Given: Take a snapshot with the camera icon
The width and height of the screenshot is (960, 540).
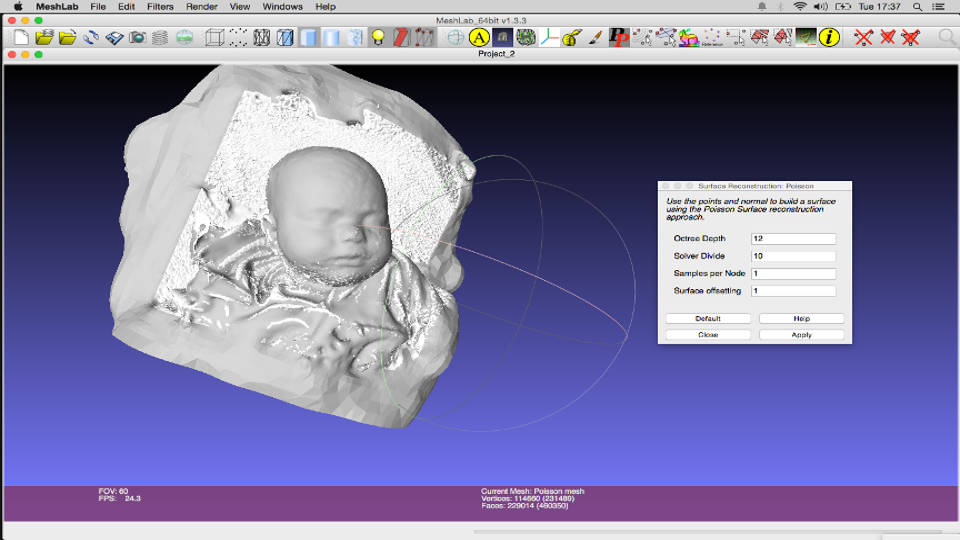Looking at the screenshot, I should (x=137, y=38).
